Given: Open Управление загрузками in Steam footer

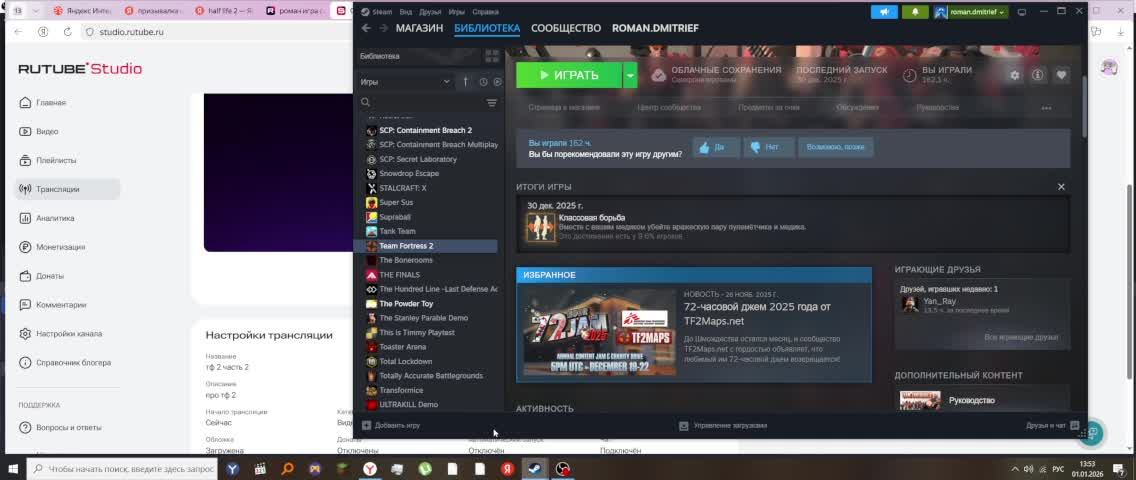Looking at the screenshot, I should [x=723, y=426].
